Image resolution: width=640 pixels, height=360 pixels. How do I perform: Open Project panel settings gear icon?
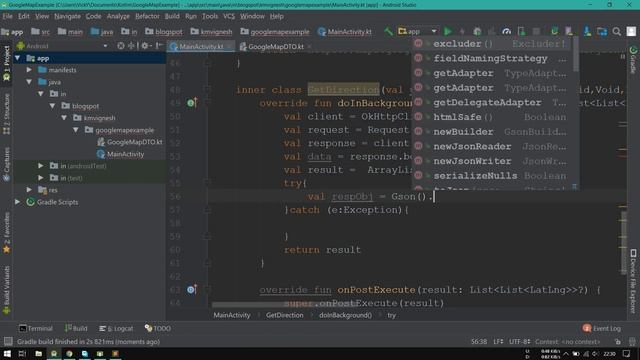tap(145, 46)
